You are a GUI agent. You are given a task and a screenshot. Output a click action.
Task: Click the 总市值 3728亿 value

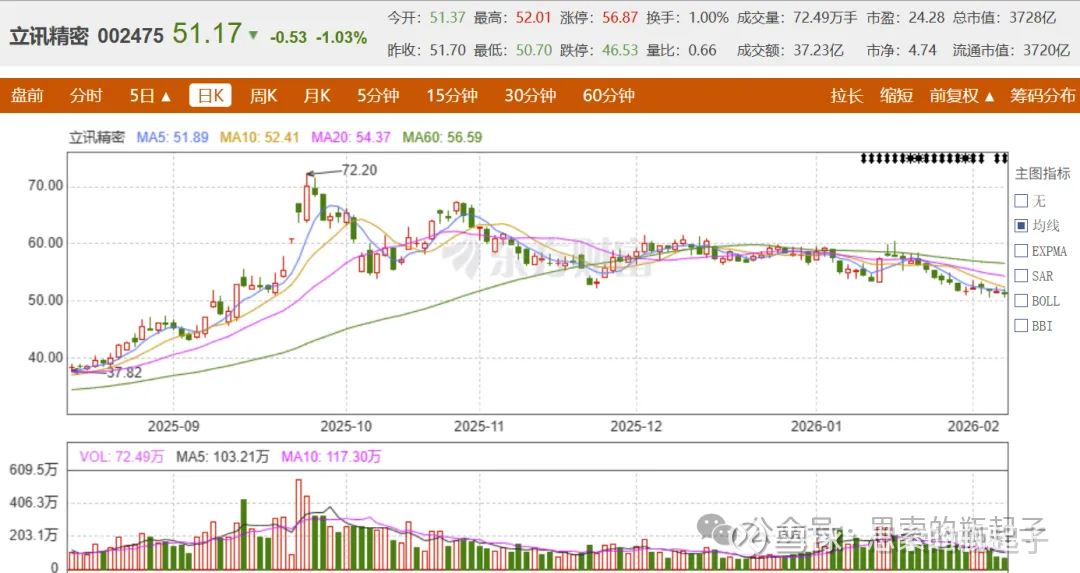(1032, 17)
